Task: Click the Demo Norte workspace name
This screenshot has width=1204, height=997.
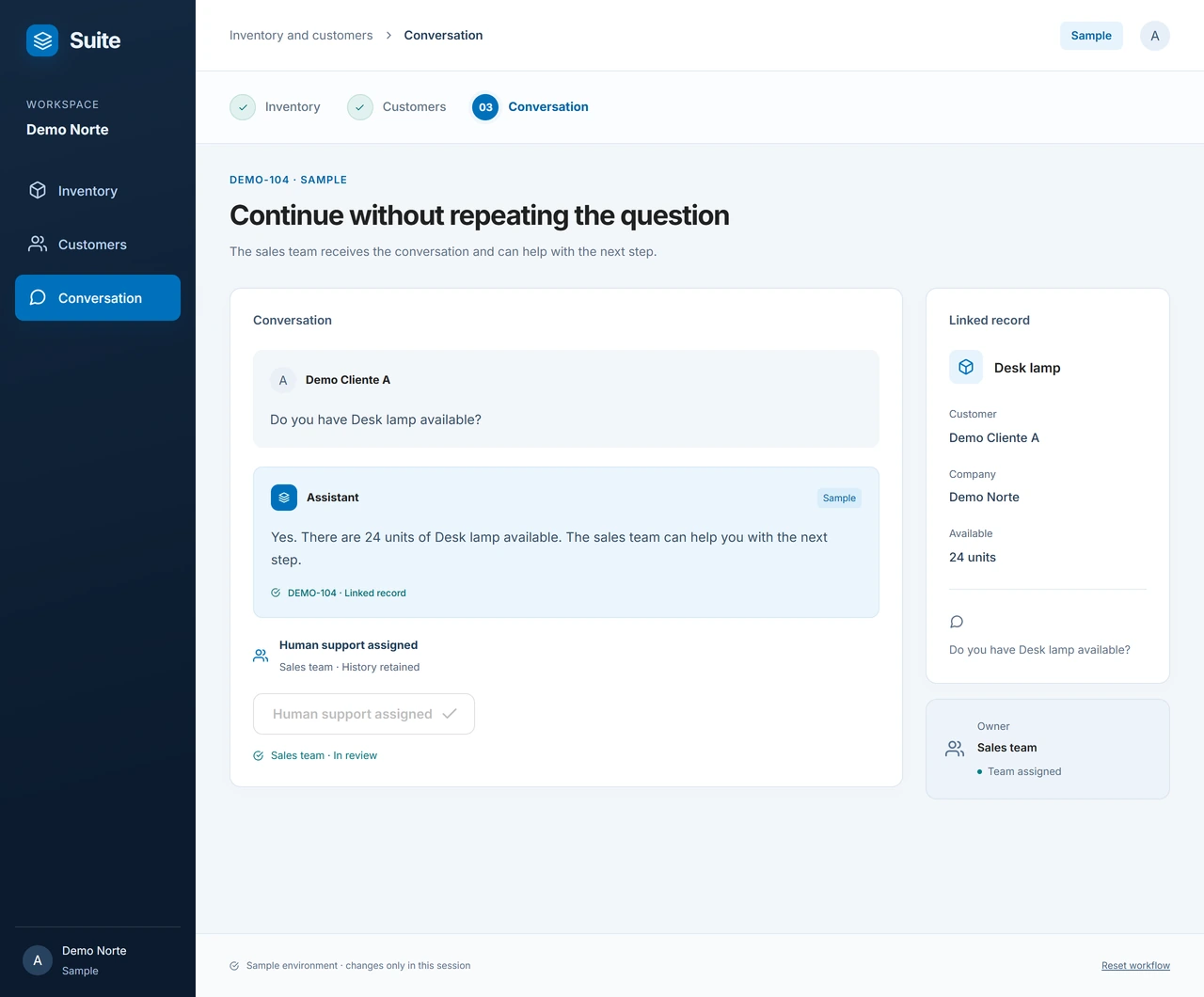Action: pos(68,130)
